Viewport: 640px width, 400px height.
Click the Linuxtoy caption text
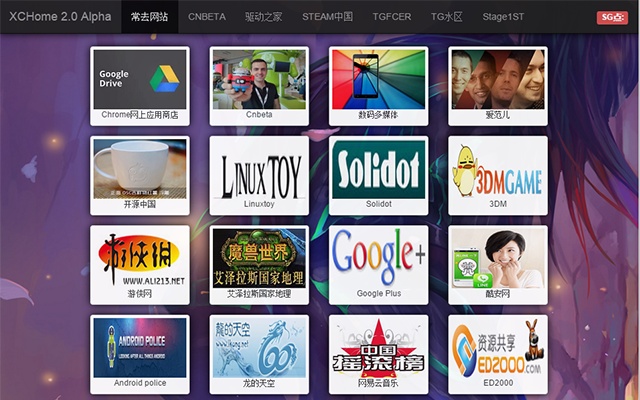(x=259, y=204)
